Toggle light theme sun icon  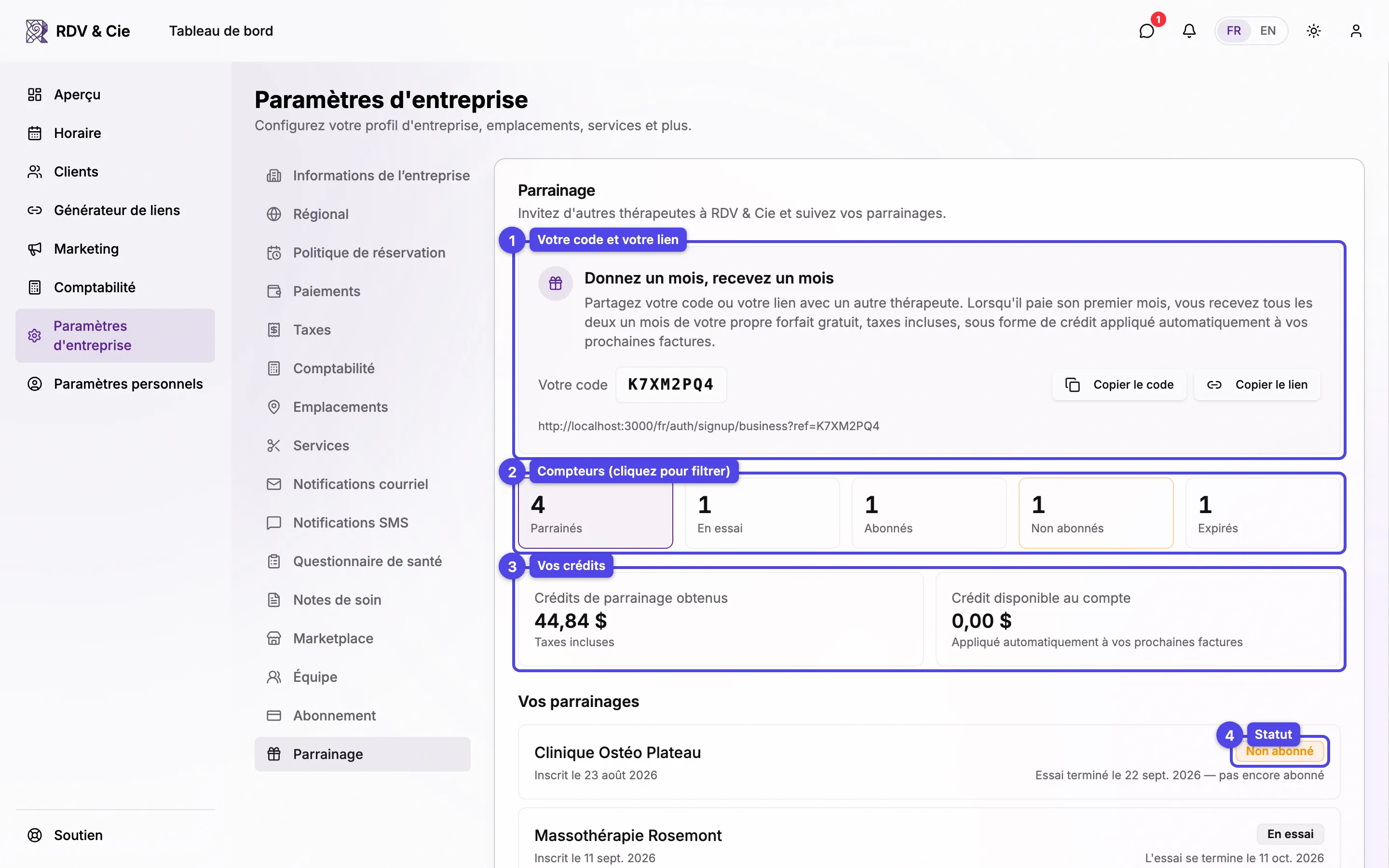pyautogui.click(x=1314, y=31)
